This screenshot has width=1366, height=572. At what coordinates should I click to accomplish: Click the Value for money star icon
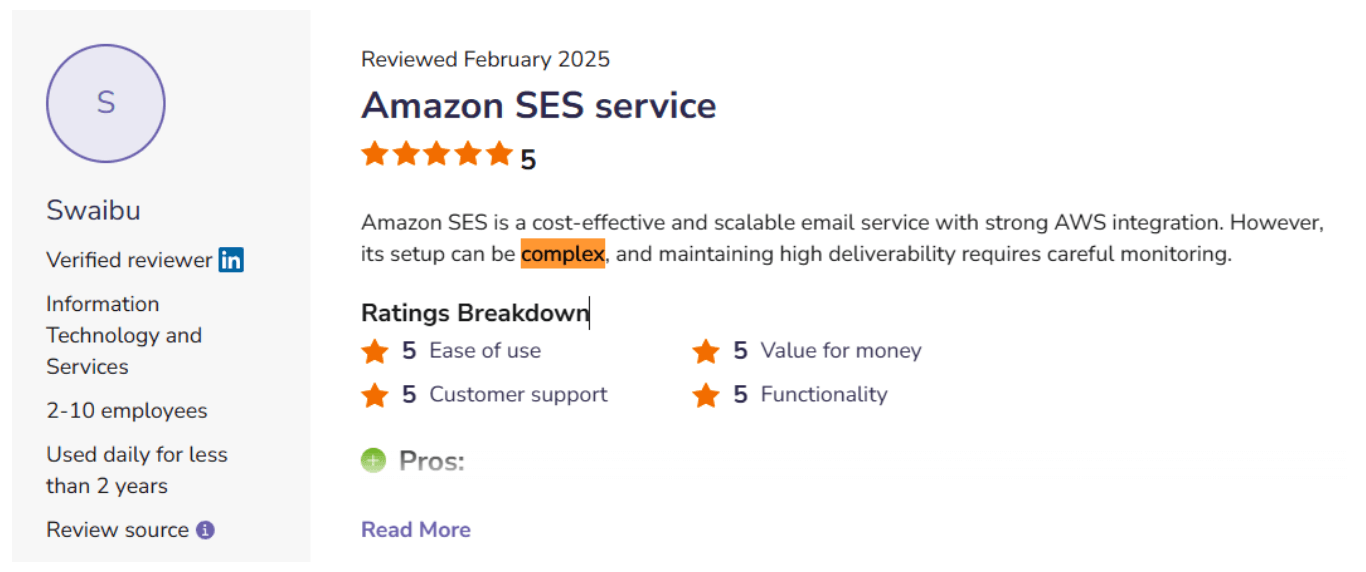tap(706, 351)
